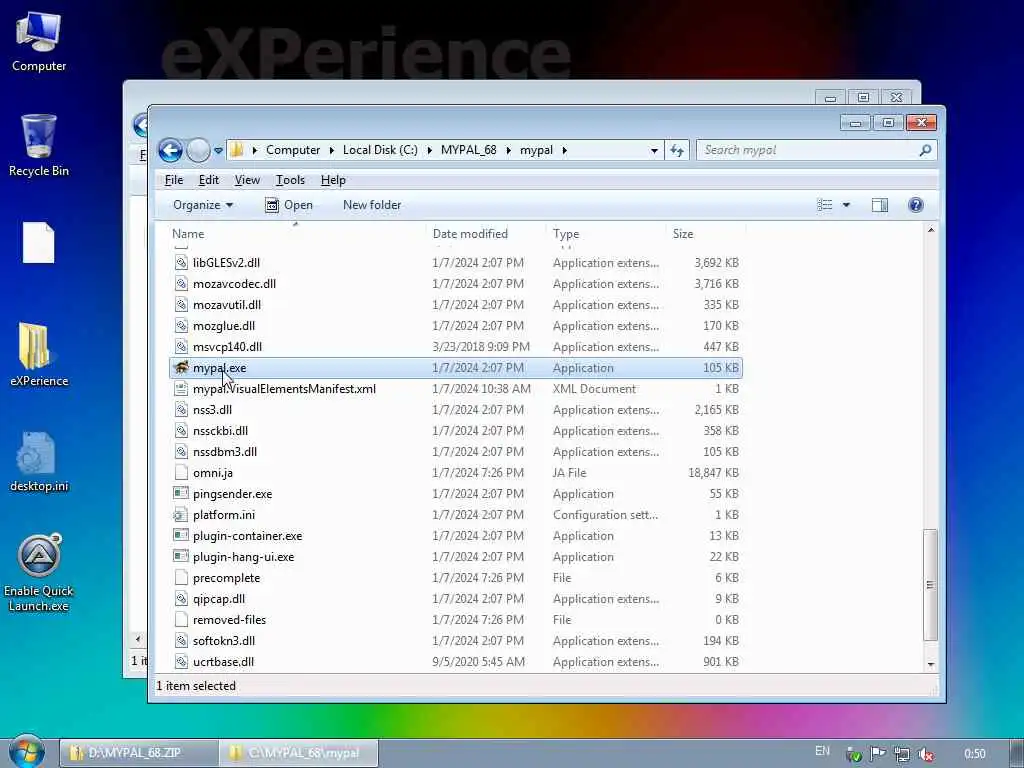The image size is (1024, 768).
Task: Navigate to Local Disk (C:) breadcrumb
Action: (380, 150)
